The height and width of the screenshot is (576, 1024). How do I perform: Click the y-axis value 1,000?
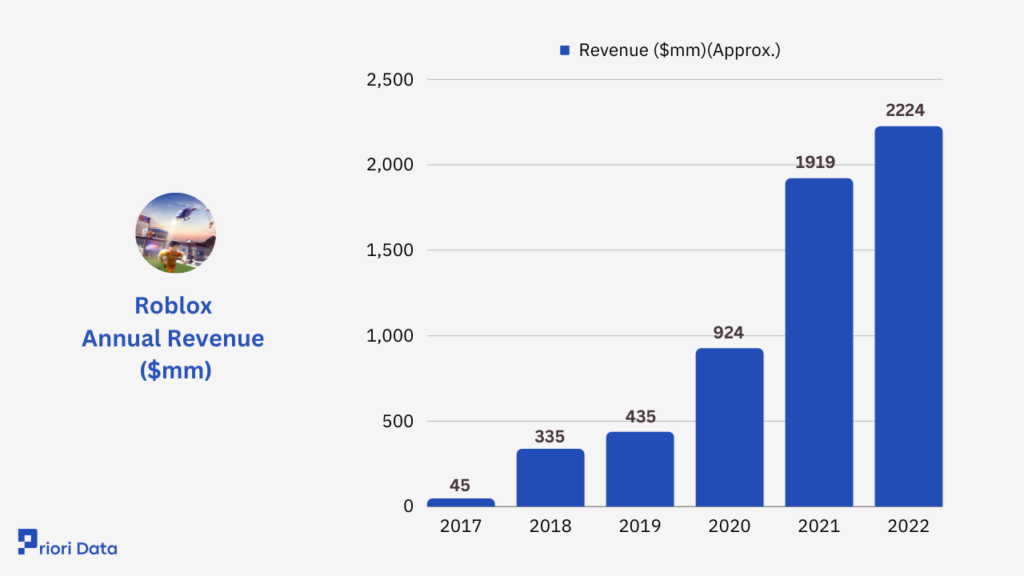pos(390,336)
